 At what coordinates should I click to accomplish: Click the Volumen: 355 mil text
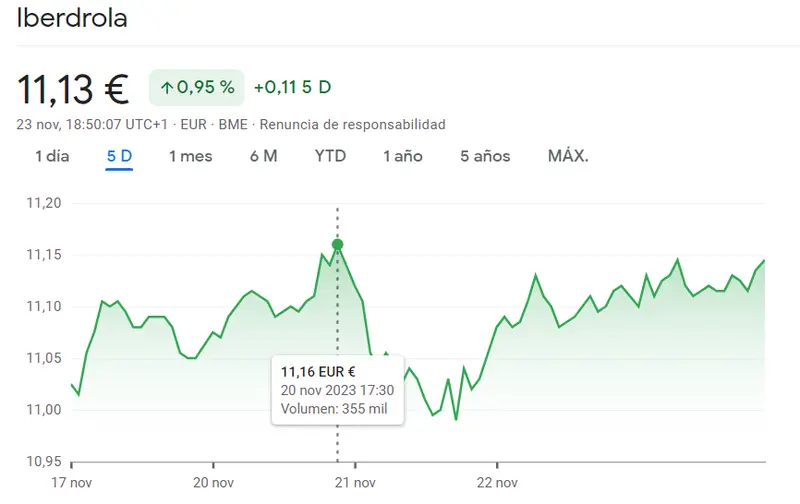pos(334,409)
